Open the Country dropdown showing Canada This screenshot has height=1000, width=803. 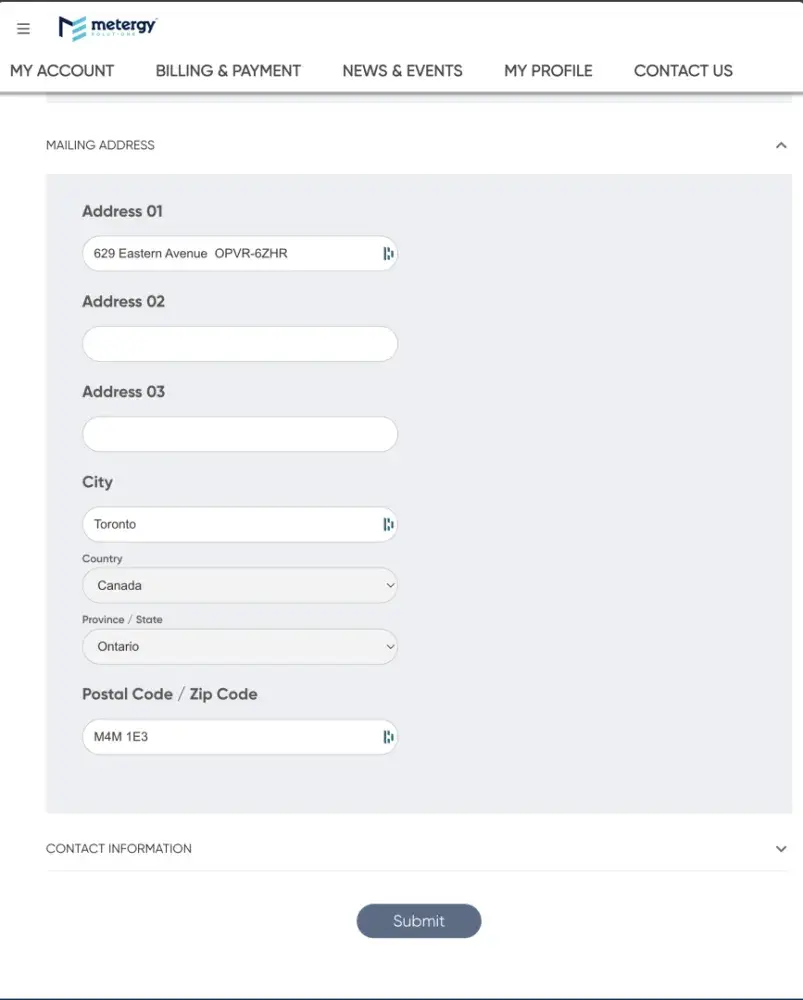point(239,585)
